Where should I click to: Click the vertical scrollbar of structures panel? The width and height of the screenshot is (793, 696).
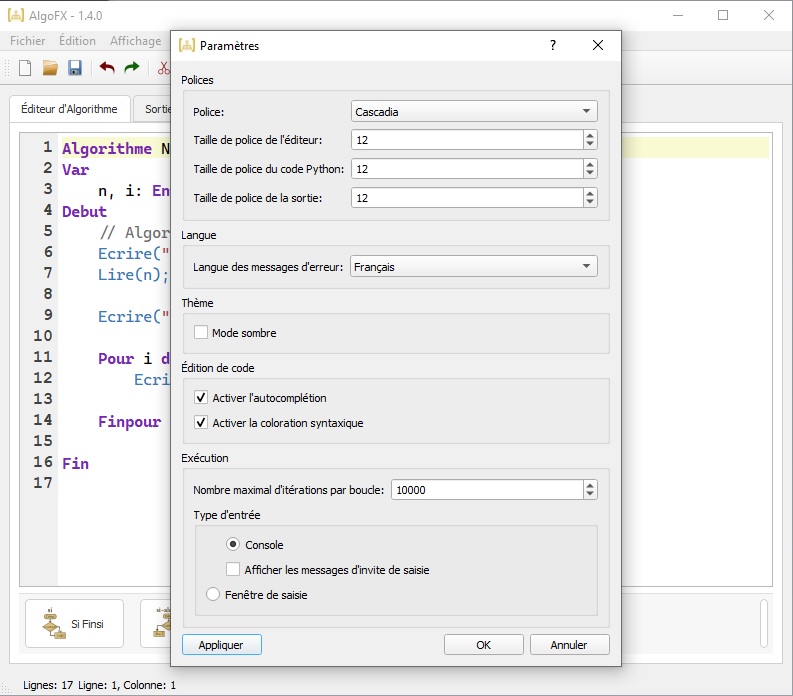[764, 623]
